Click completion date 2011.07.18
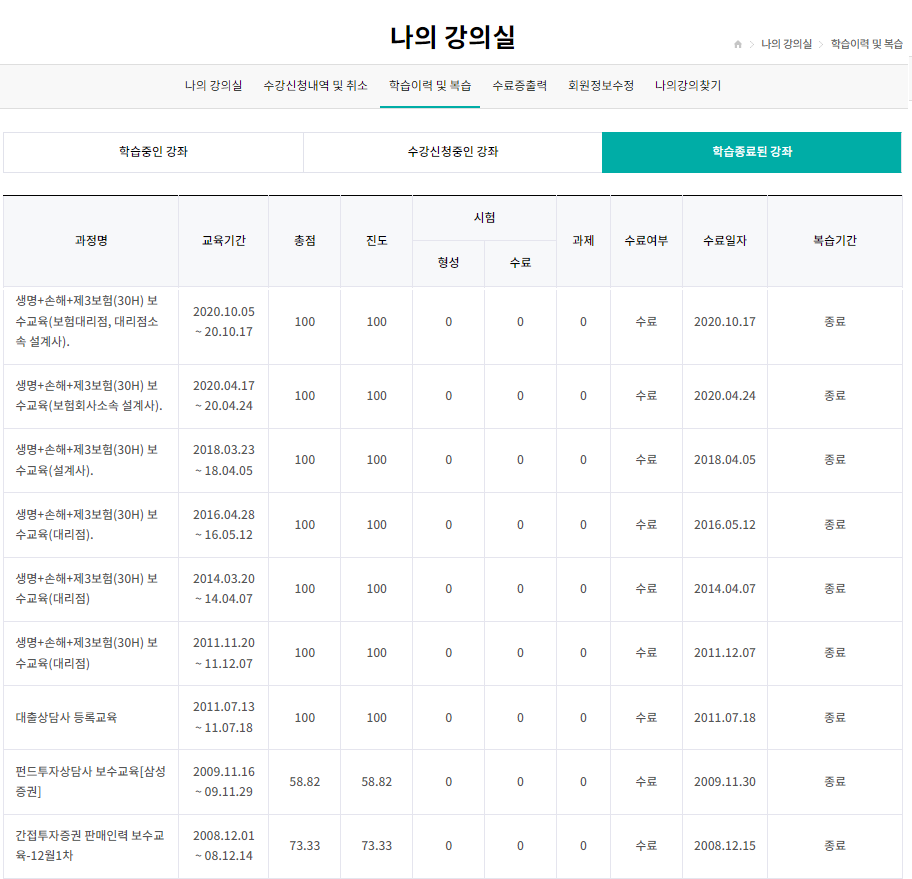Screen dimensions: 912x879 click(725, 718)
